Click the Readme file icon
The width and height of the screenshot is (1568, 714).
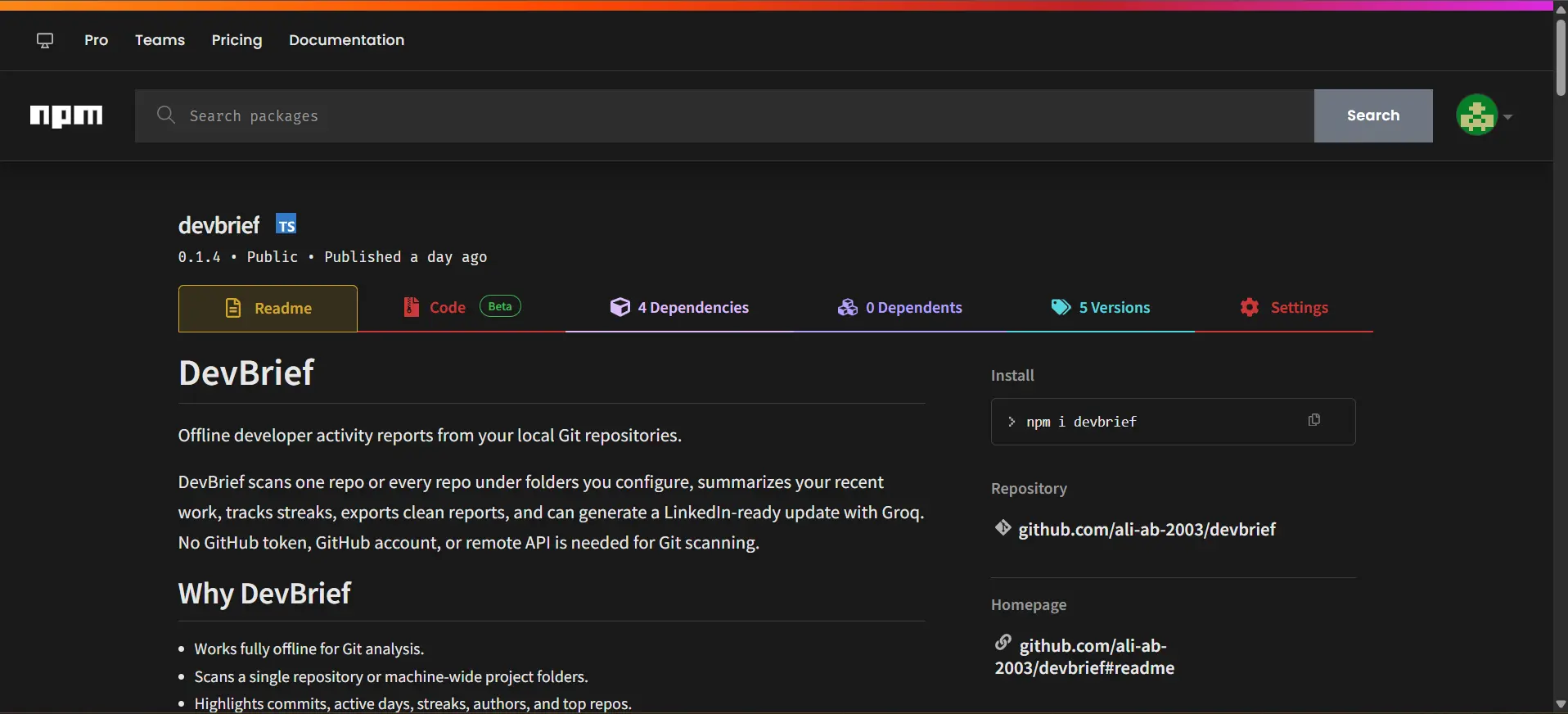(233, 308)
